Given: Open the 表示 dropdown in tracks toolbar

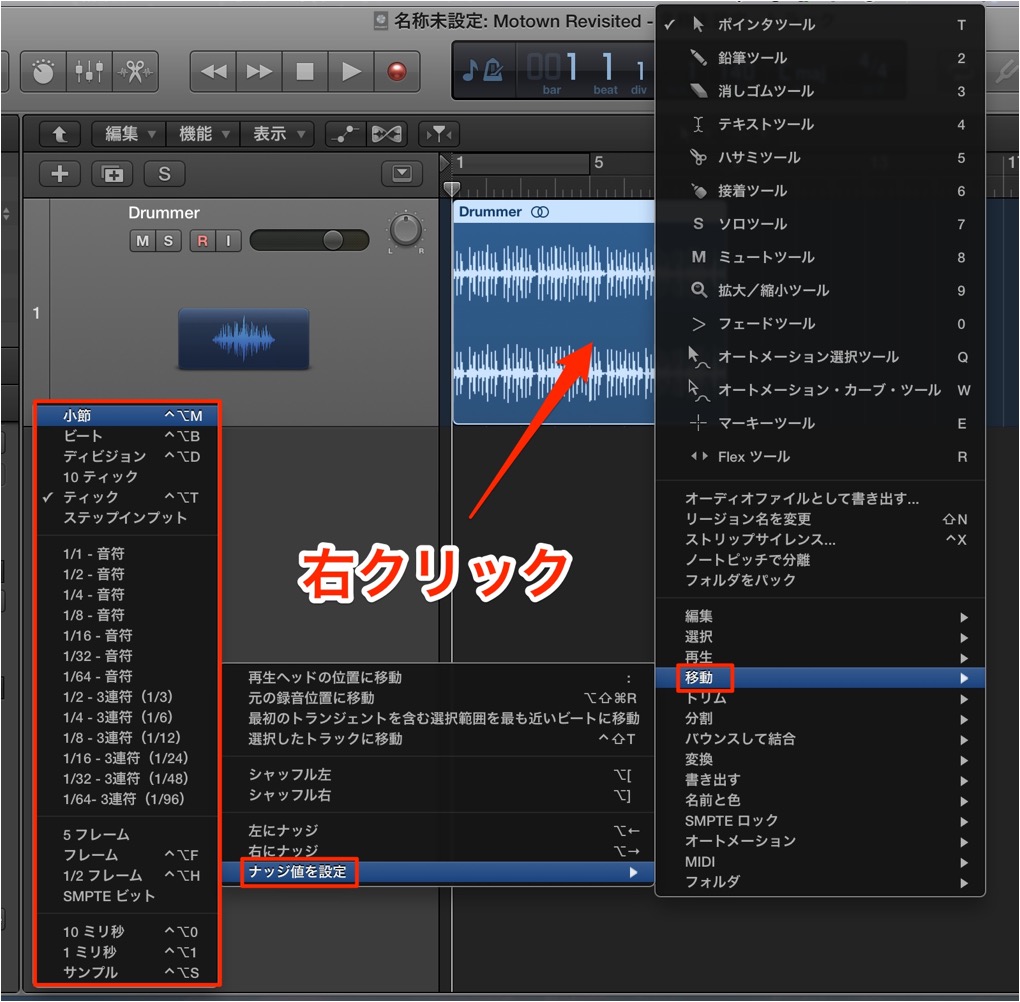Looking at the screenshot, I should coord(277,135).
